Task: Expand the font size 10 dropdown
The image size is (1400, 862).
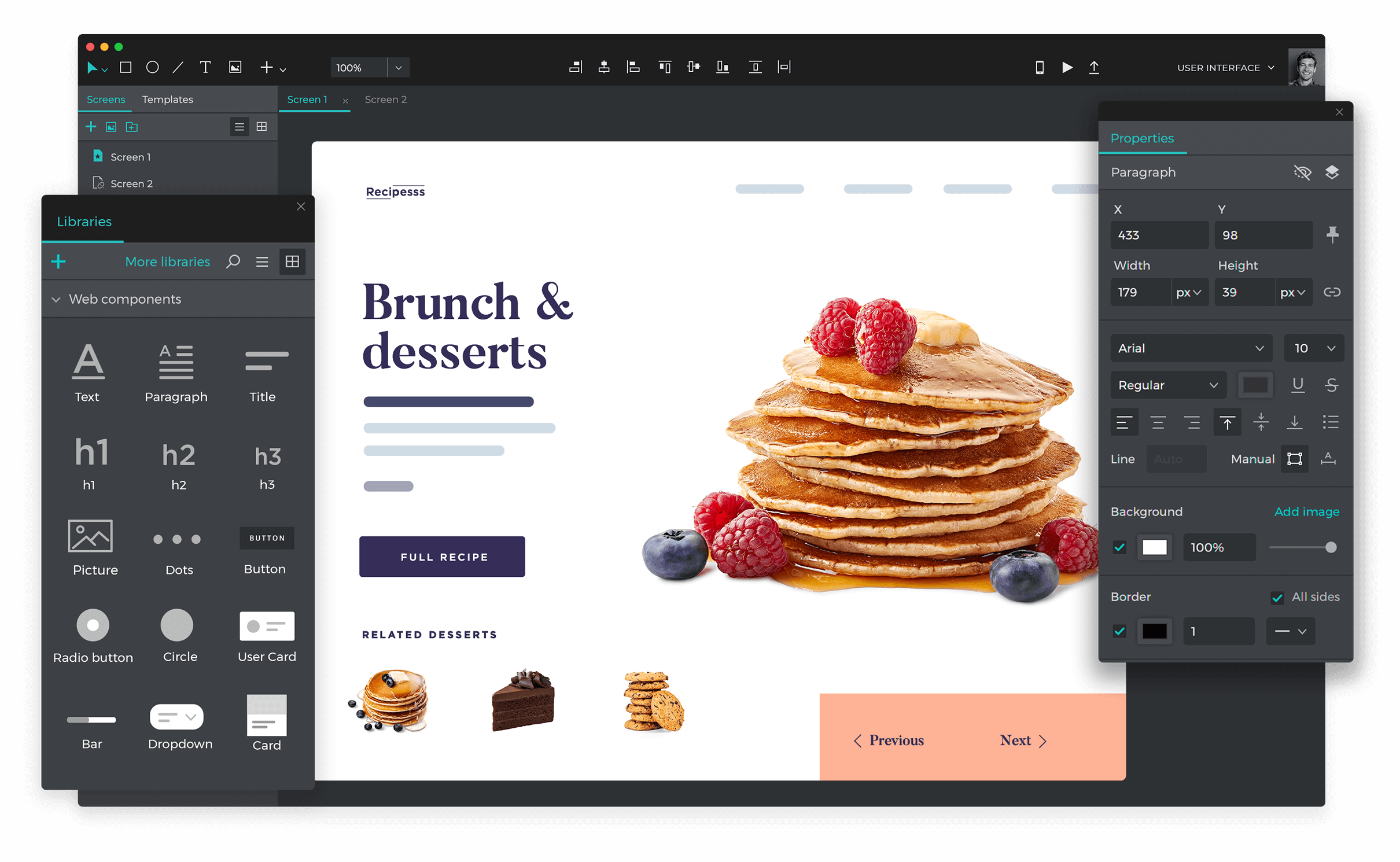Action: [1332, 349]
